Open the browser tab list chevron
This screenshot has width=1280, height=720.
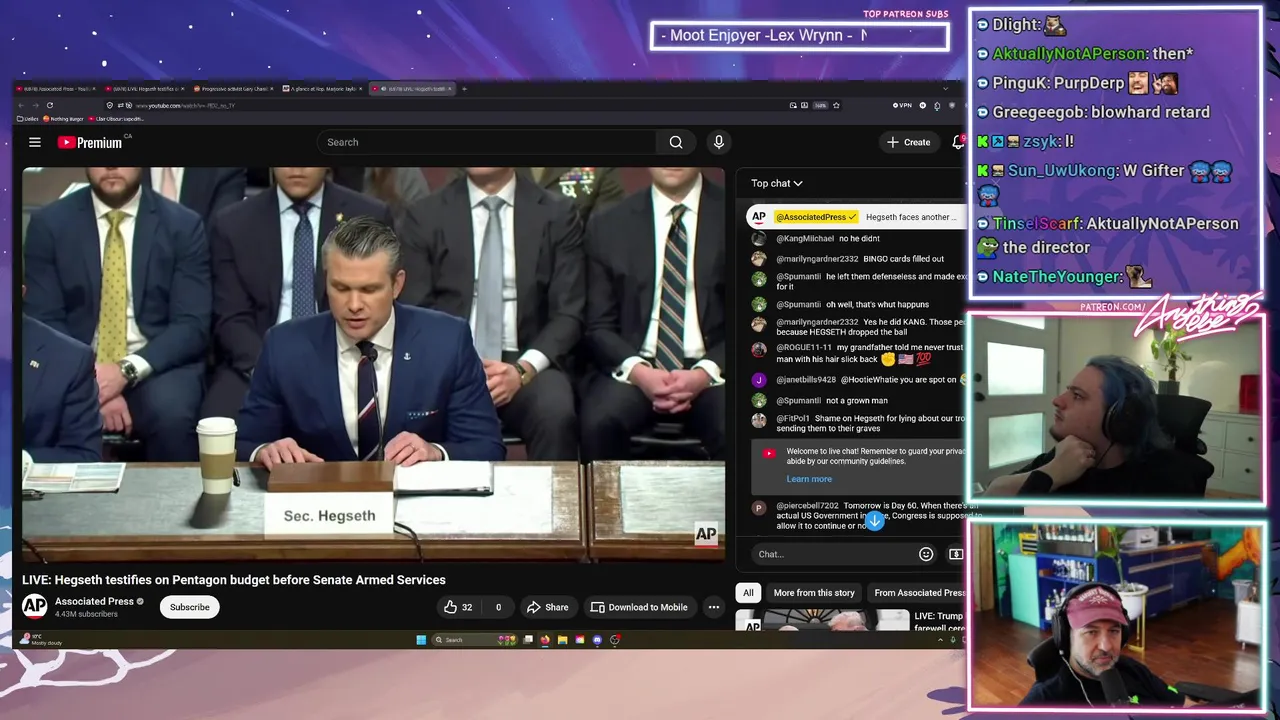[945, 89]
